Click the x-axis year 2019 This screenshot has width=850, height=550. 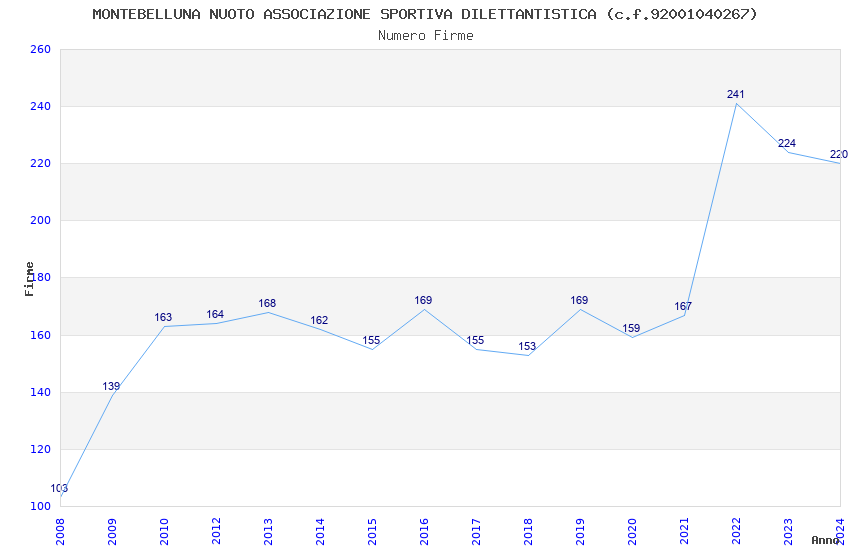[x=580, y=532]
